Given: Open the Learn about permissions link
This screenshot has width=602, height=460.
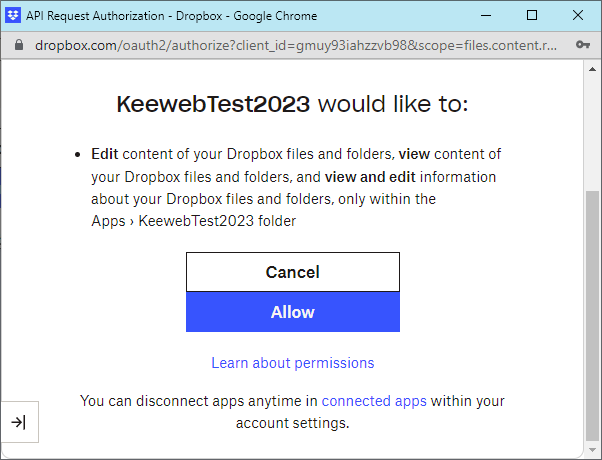Looking at the screenshot, I should [x=292, y=363].
